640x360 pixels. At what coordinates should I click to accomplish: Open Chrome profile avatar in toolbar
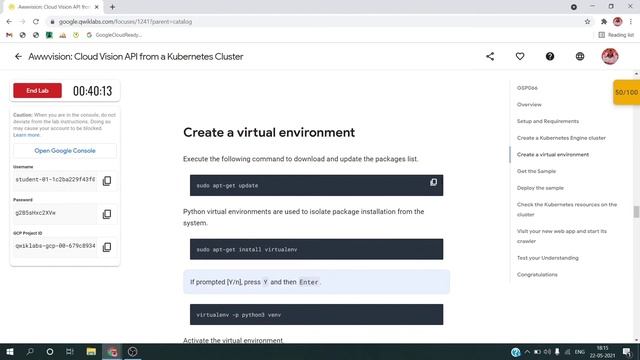[618, 22]
